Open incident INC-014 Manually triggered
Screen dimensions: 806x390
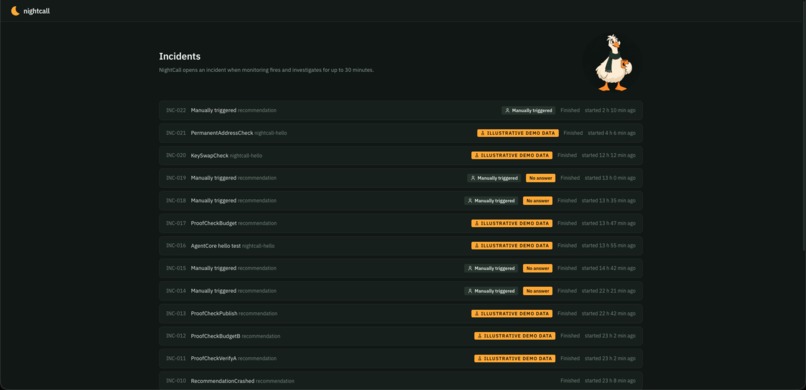[x=400, y=291]
